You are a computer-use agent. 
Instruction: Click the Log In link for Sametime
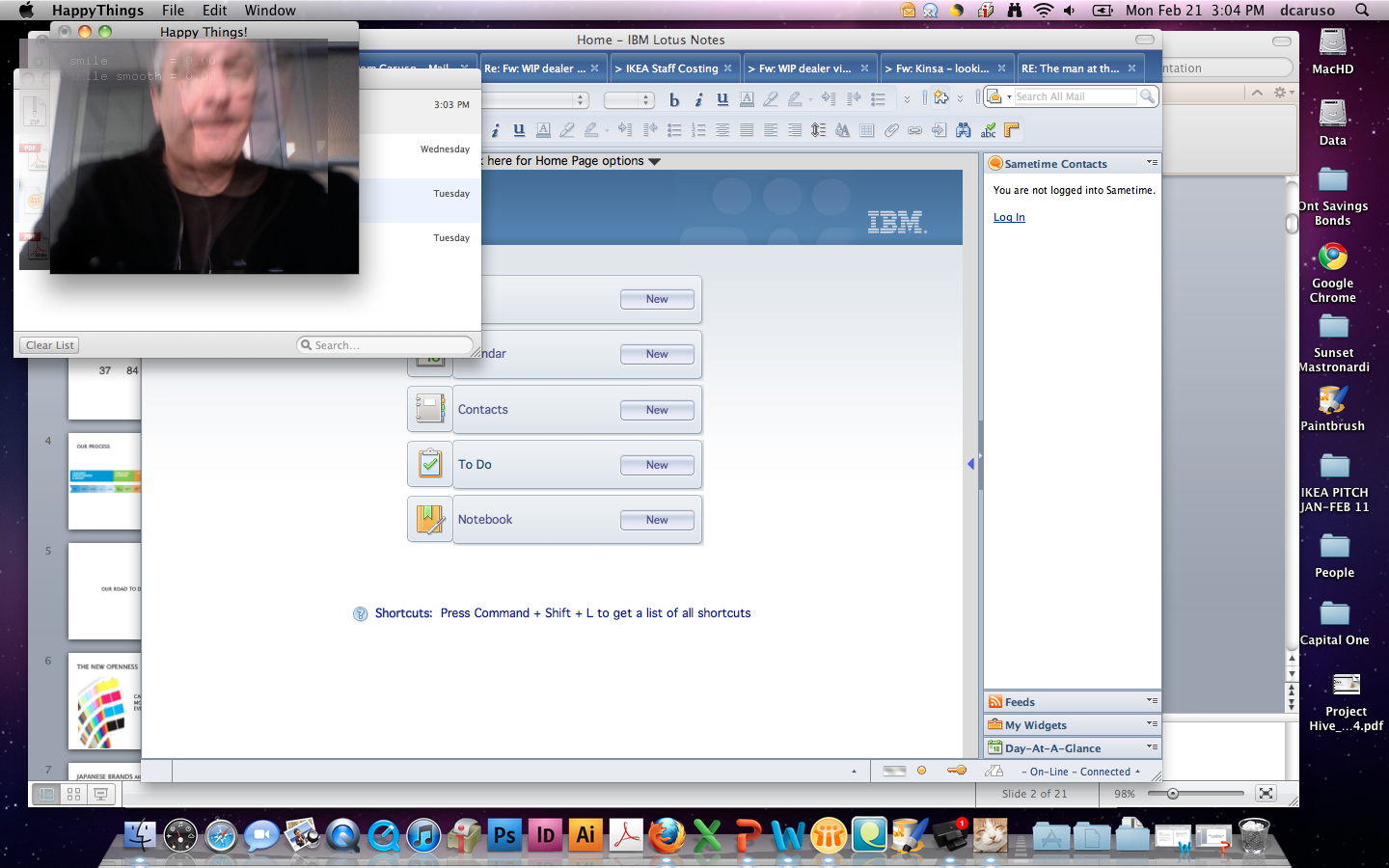click(x=1009, y=217)
